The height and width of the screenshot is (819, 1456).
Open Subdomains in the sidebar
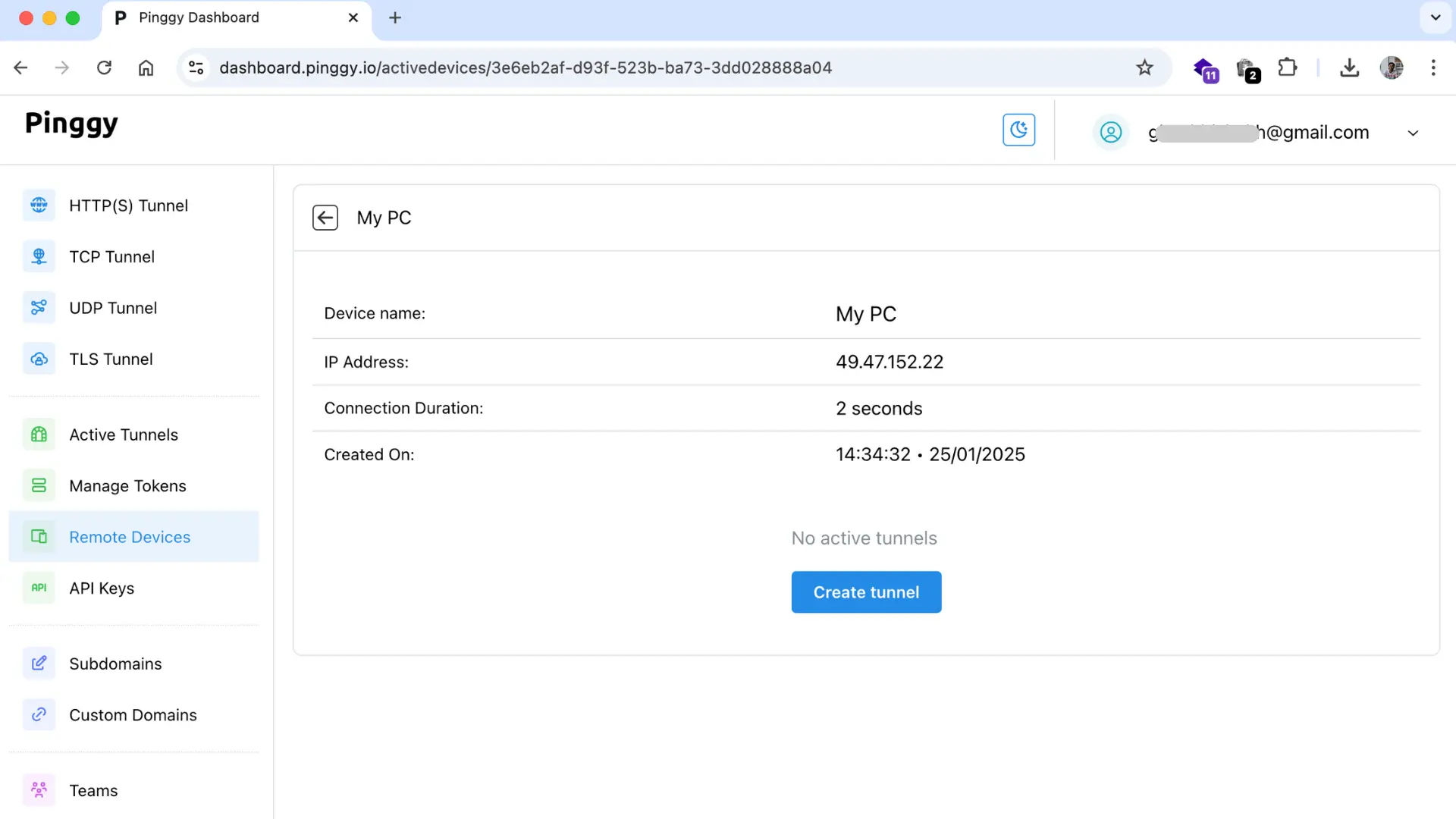[x=134, y=664]
